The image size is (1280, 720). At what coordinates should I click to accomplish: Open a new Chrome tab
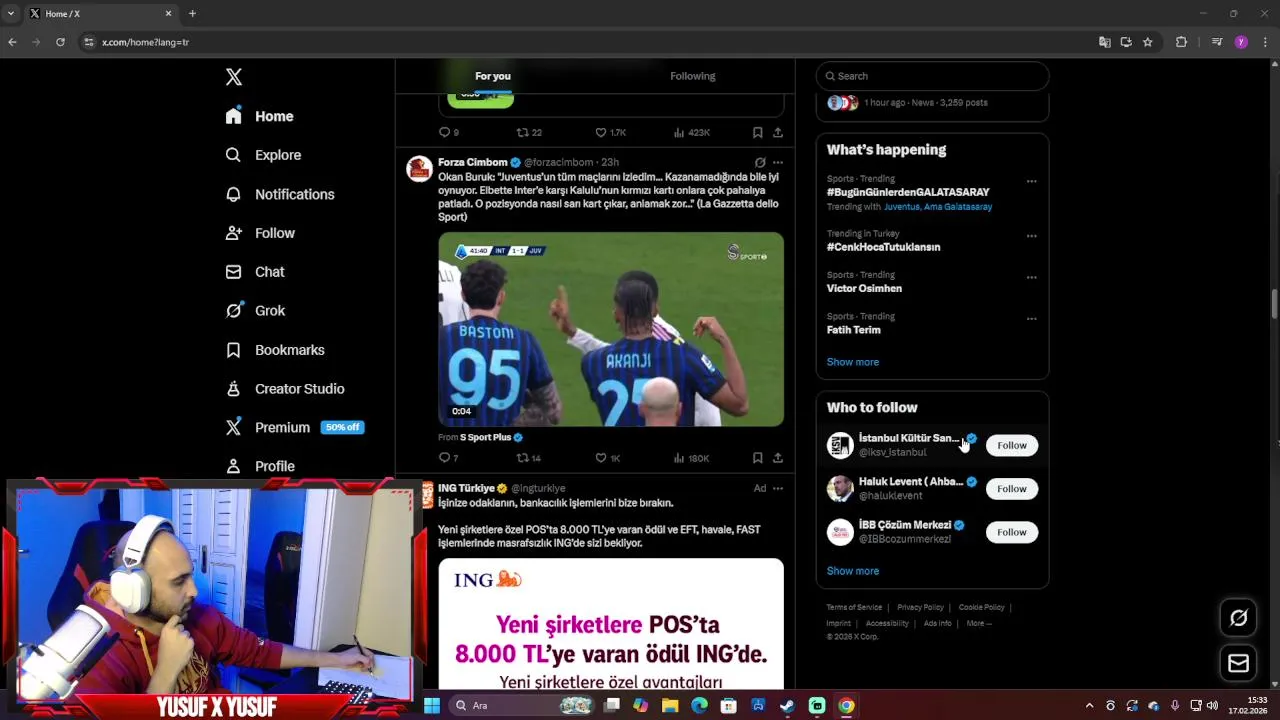(192, 13)
